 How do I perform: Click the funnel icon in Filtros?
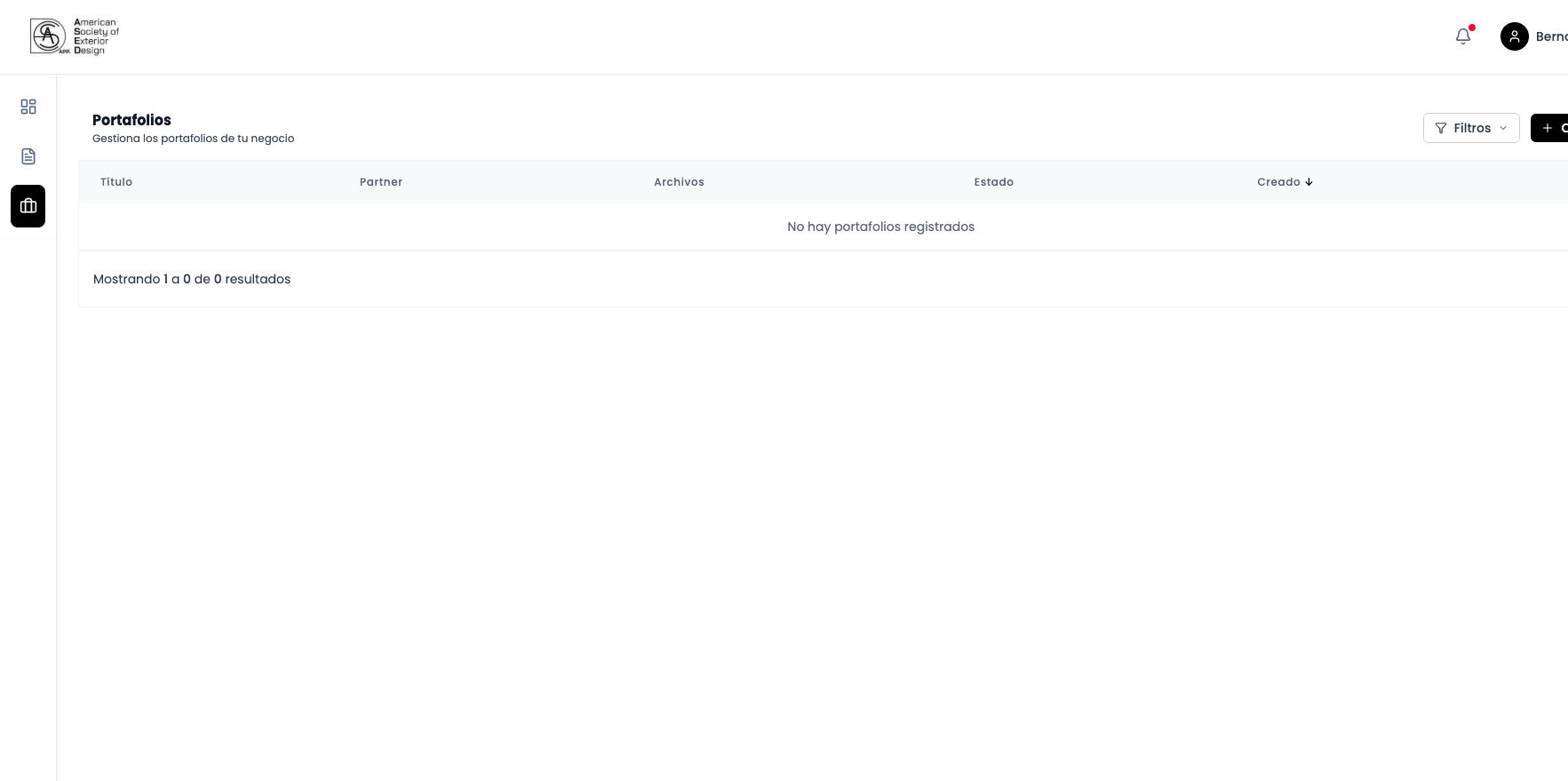point(1441,128)
